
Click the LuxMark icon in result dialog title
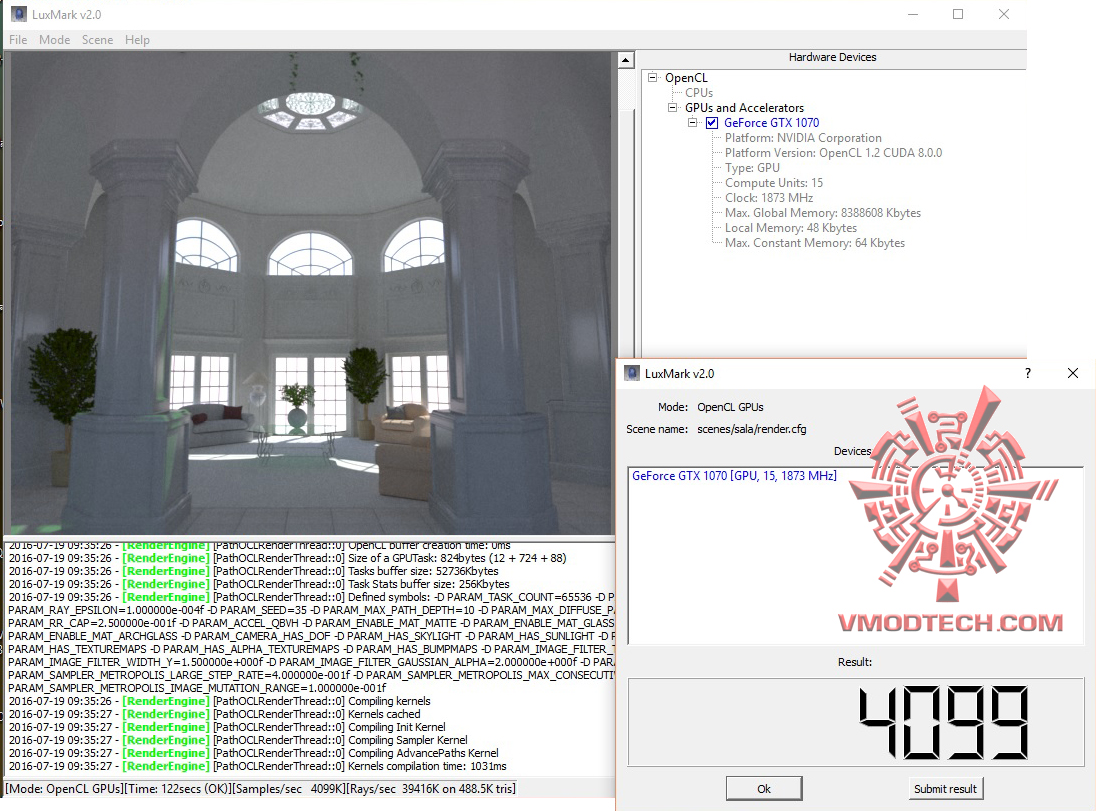point(632,373)
